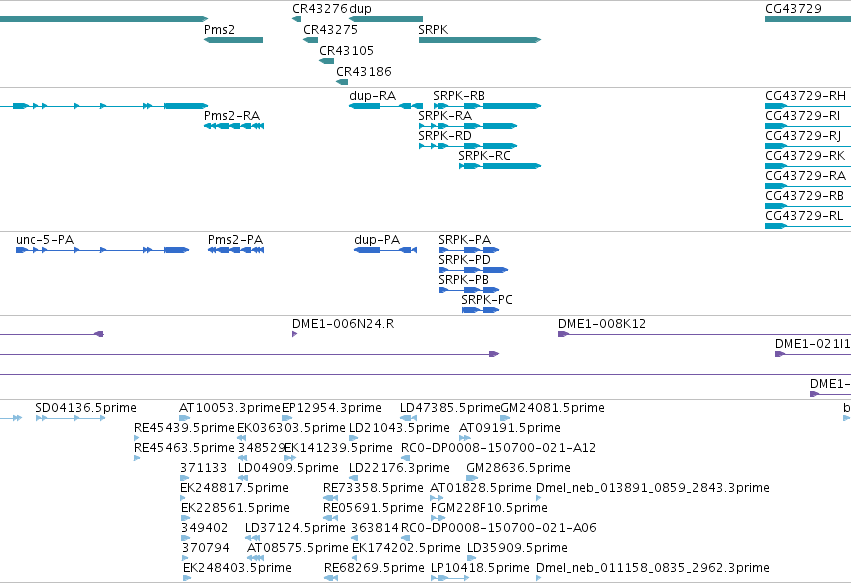This screenshot has height=583, width=851.
Task: Click the RC0-DP0008-150700-021-A06 label
Action: [499, 528]
